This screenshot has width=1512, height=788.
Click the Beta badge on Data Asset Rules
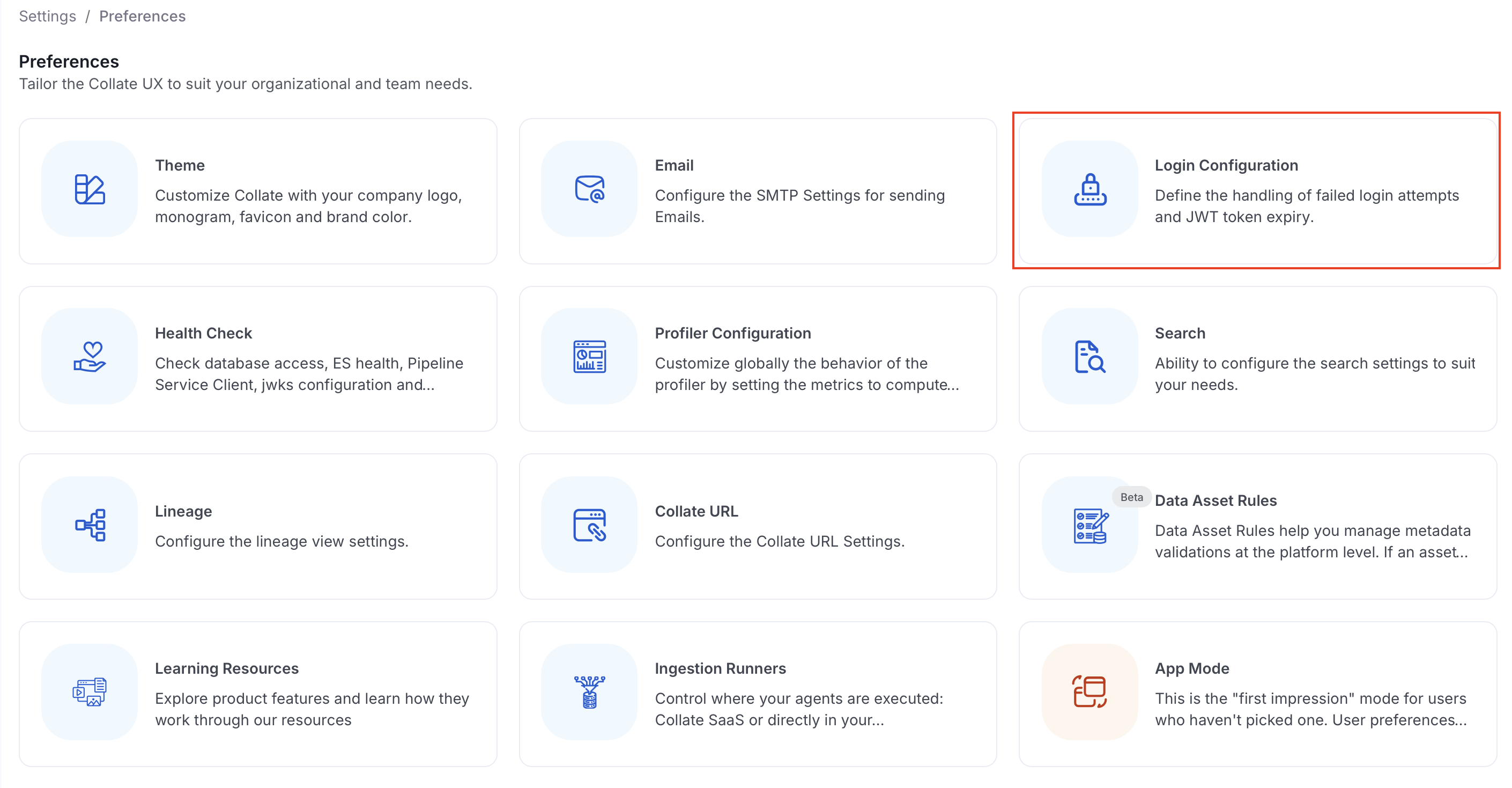point(1131,497)
